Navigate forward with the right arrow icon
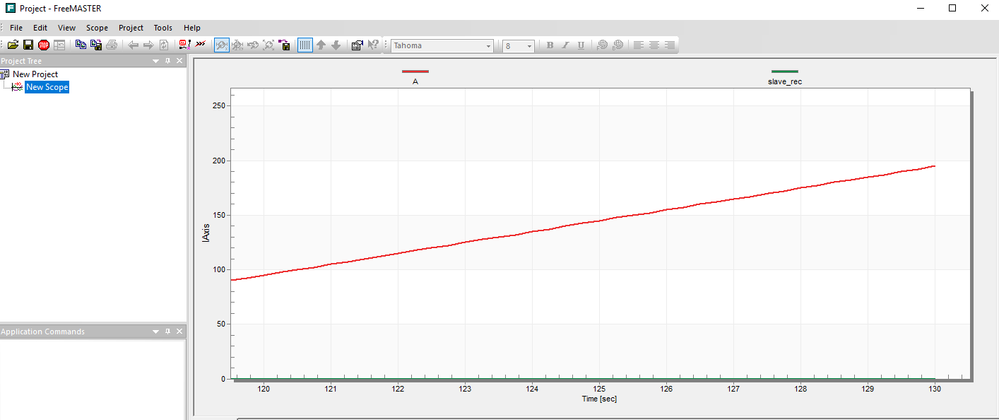Image resolution: width=999 pixels, height=420 pixels. [x=148, y=45]
